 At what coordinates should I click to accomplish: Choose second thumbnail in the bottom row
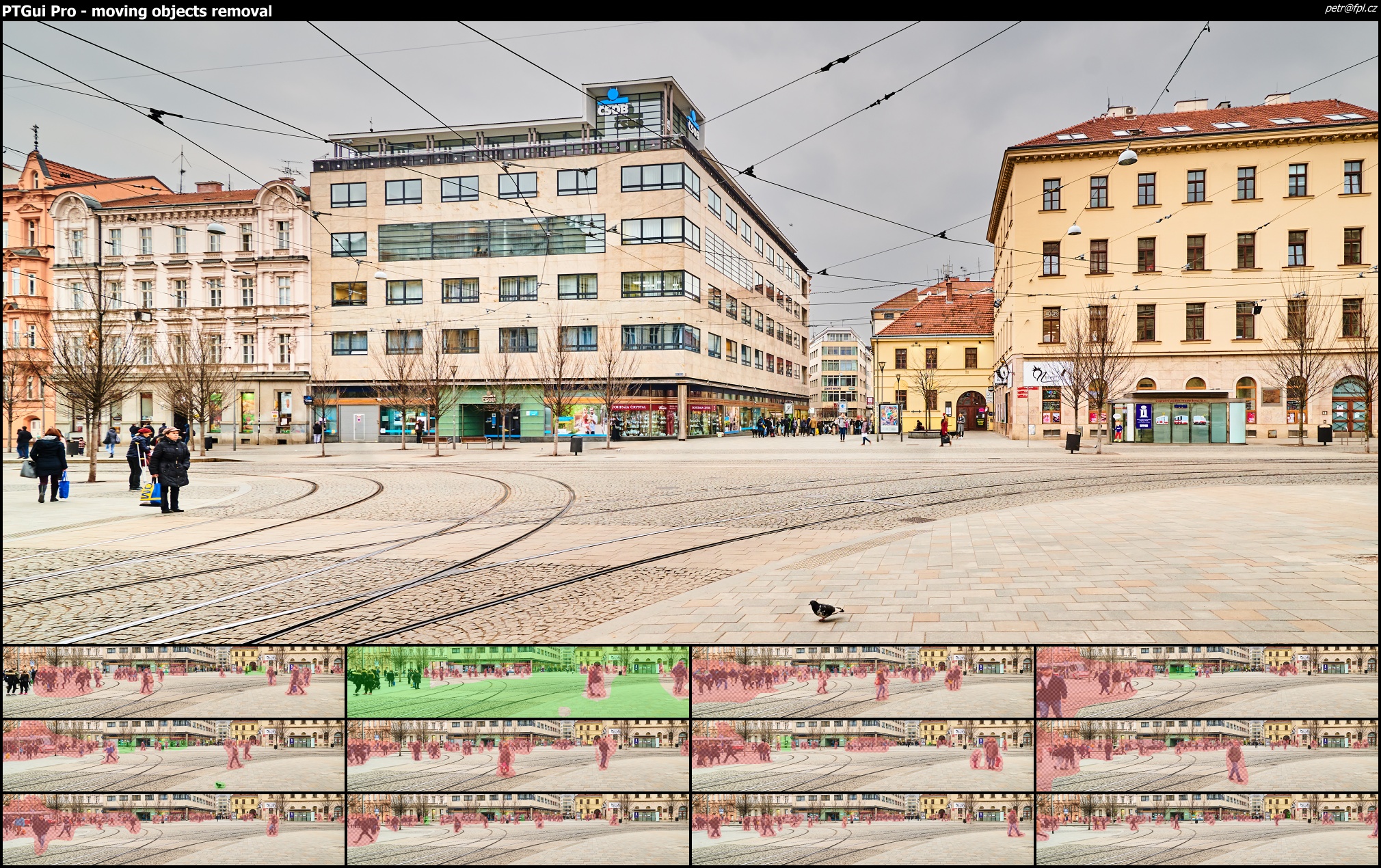click(518, 830)
